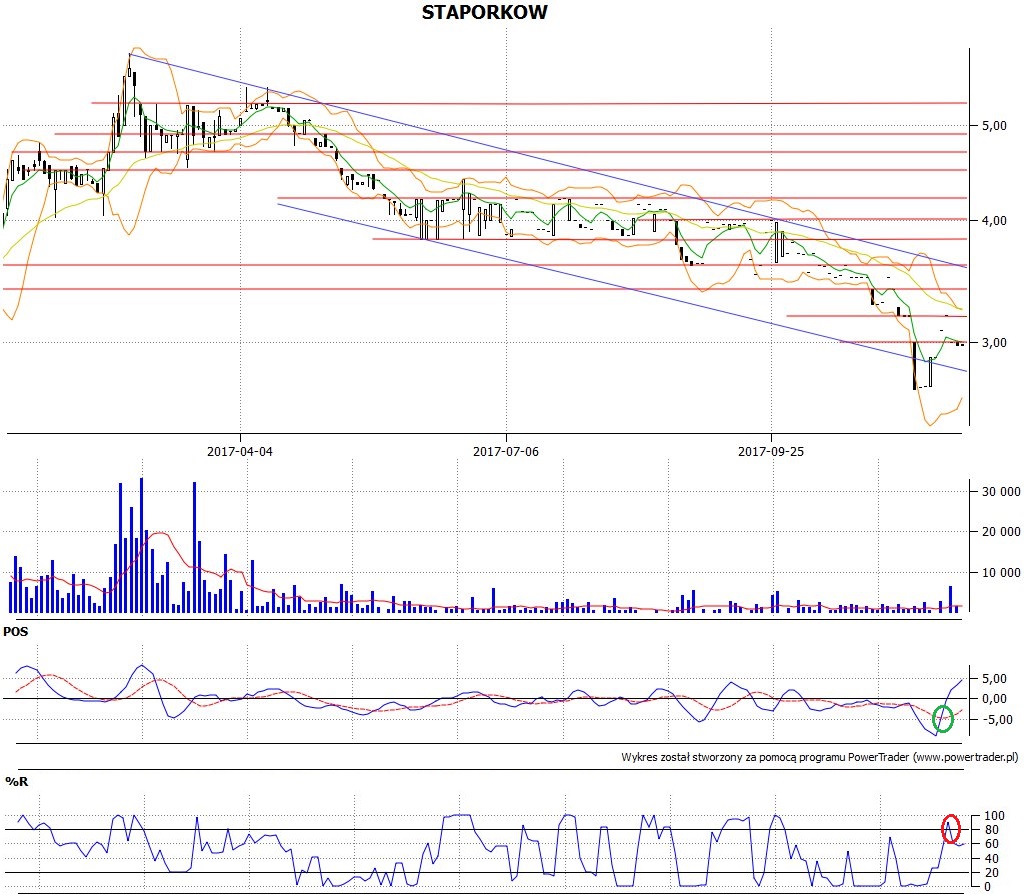Click the %R axis 40 label
Screen dimensions: 1024x895
[x=991, y=858]
